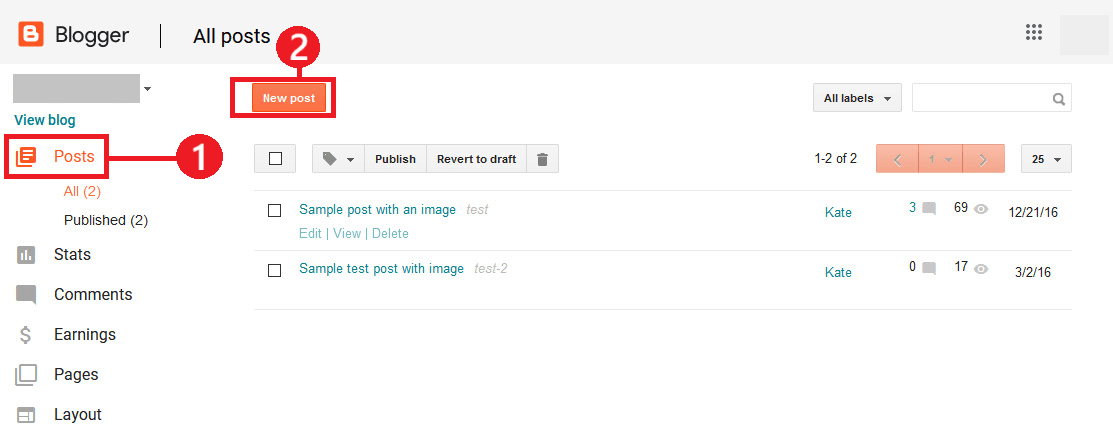
Task: Open Earnings via the dollar icon
Action: pyautogui.click(x=26, y=334)
